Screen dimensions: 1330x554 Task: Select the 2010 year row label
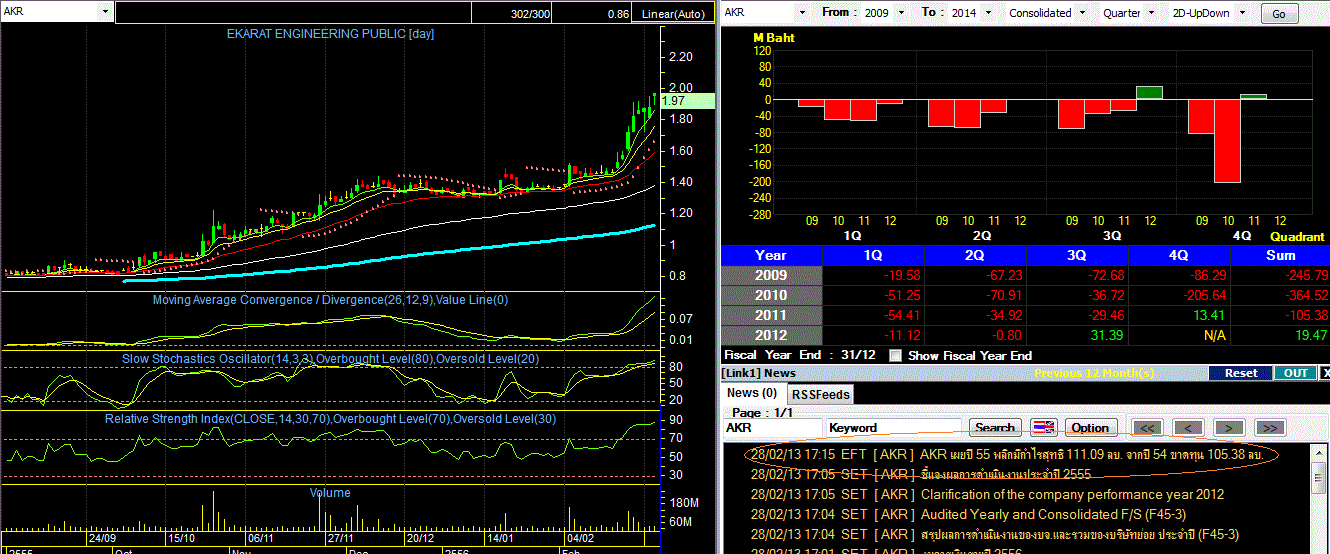click(771, 295)
